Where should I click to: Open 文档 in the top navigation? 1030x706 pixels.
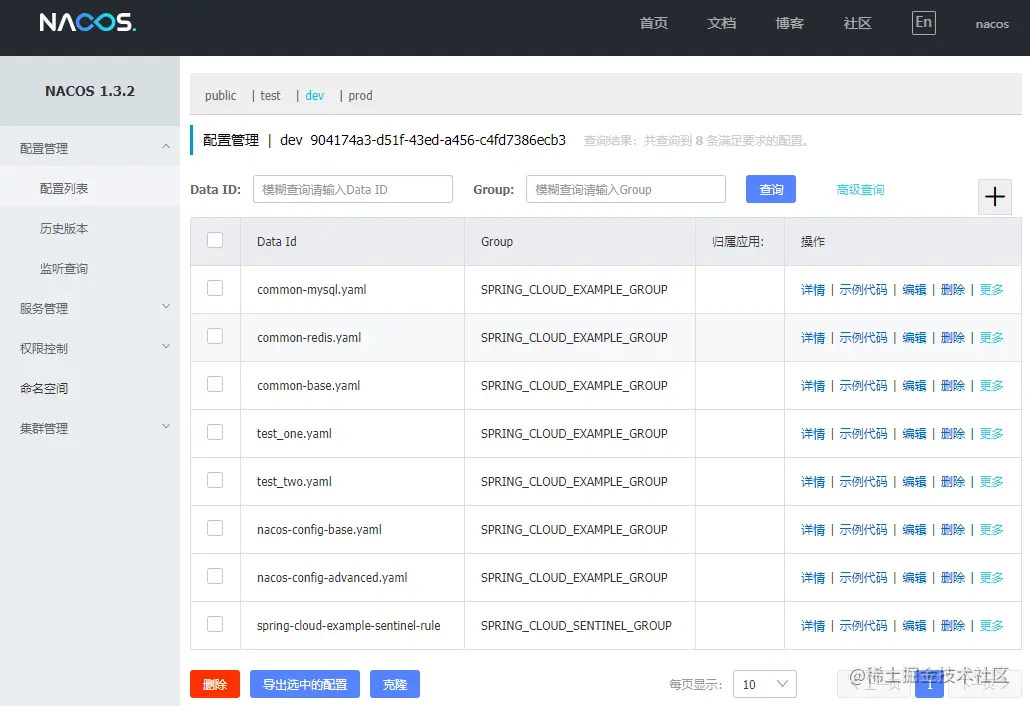721,23
